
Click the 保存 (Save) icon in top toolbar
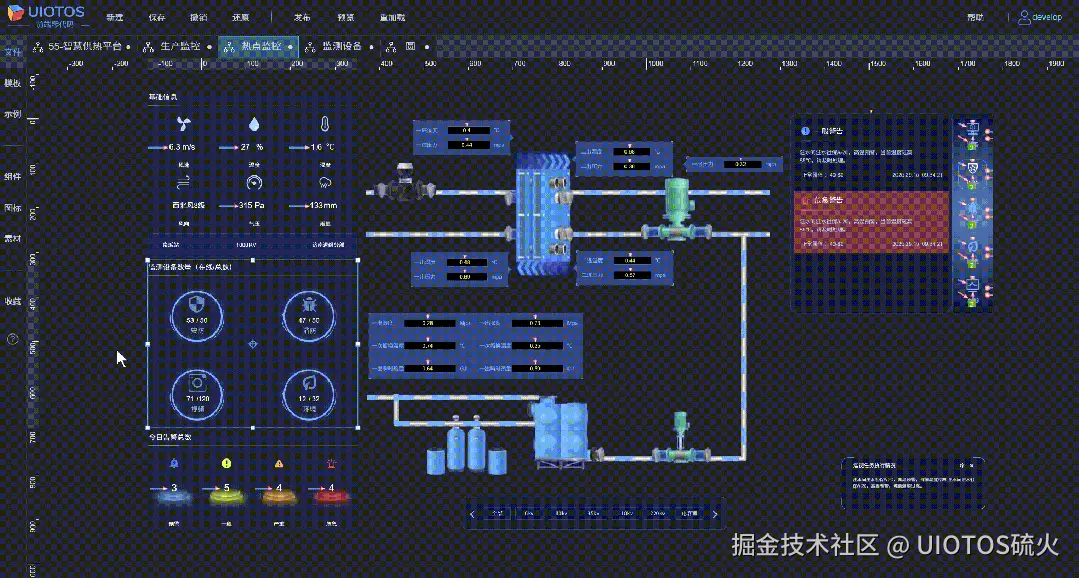[158, 17]
